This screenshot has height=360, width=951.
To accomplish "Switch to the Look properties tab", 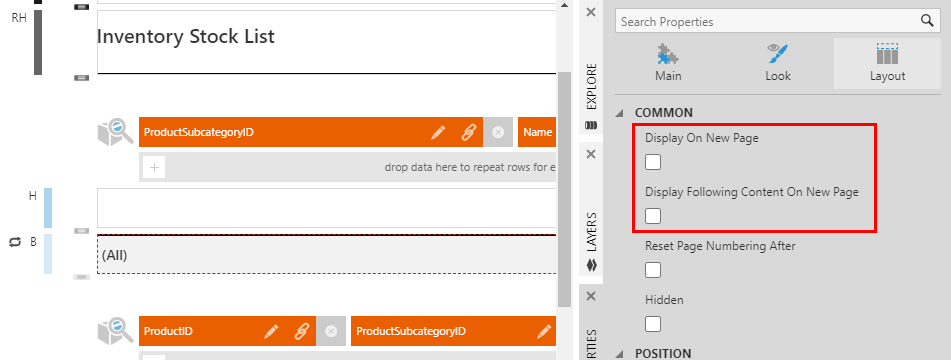I will tap(778, 65).
